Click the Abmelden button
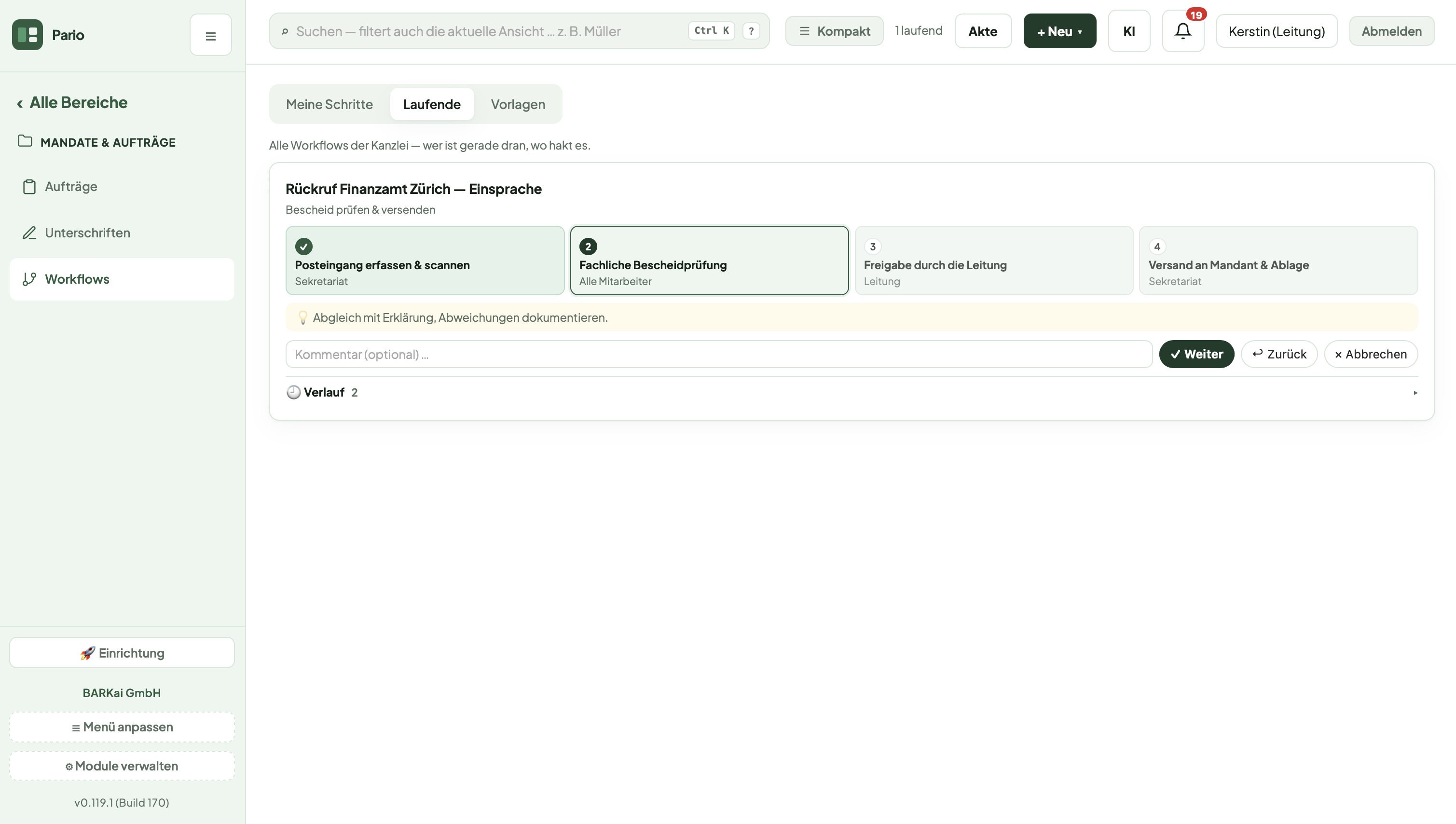This screenshot has width=1456, height=824. (1391, 31)
